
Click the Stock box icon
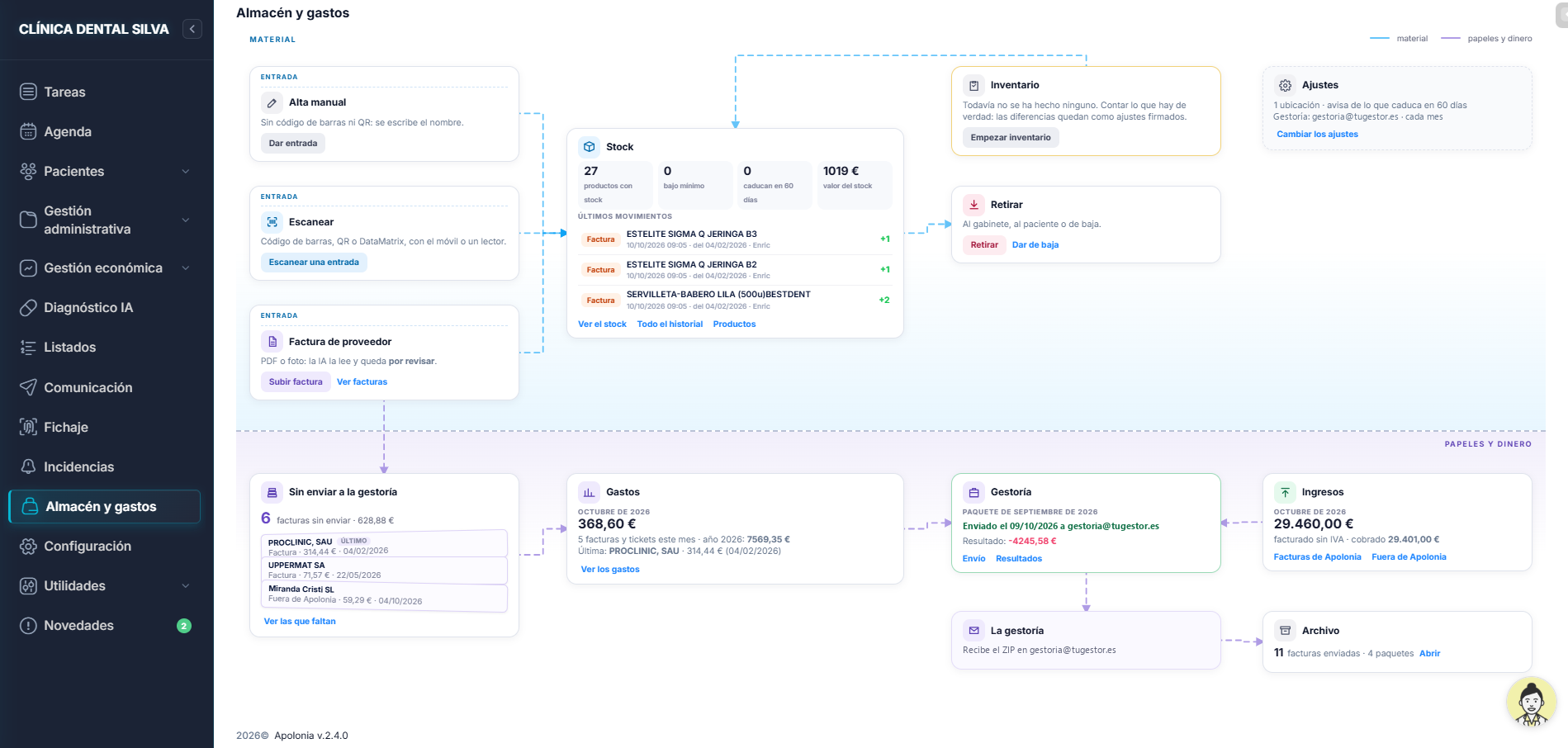tap(589, 147)
